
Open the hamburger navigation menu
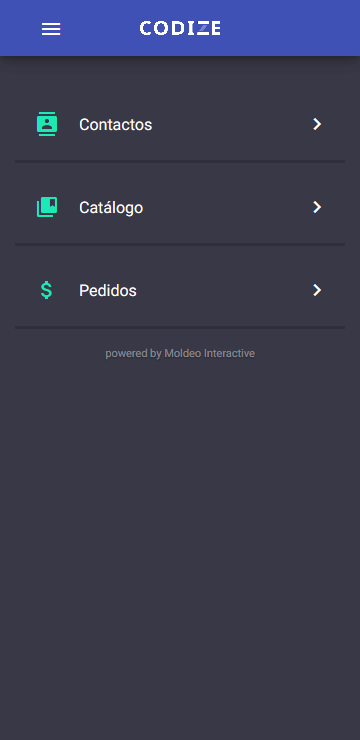51,29
